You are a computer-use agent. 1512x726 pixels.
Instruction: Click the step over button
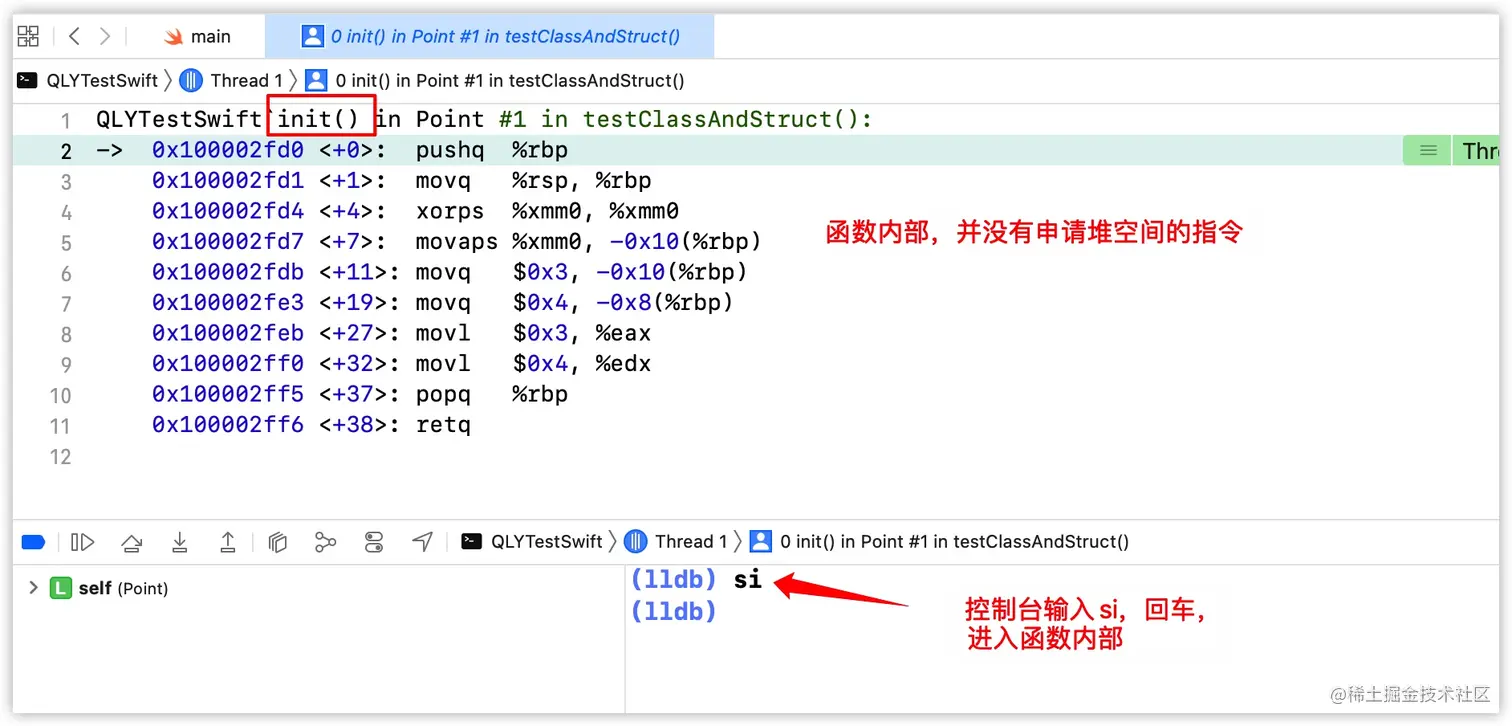click(131, 542)
